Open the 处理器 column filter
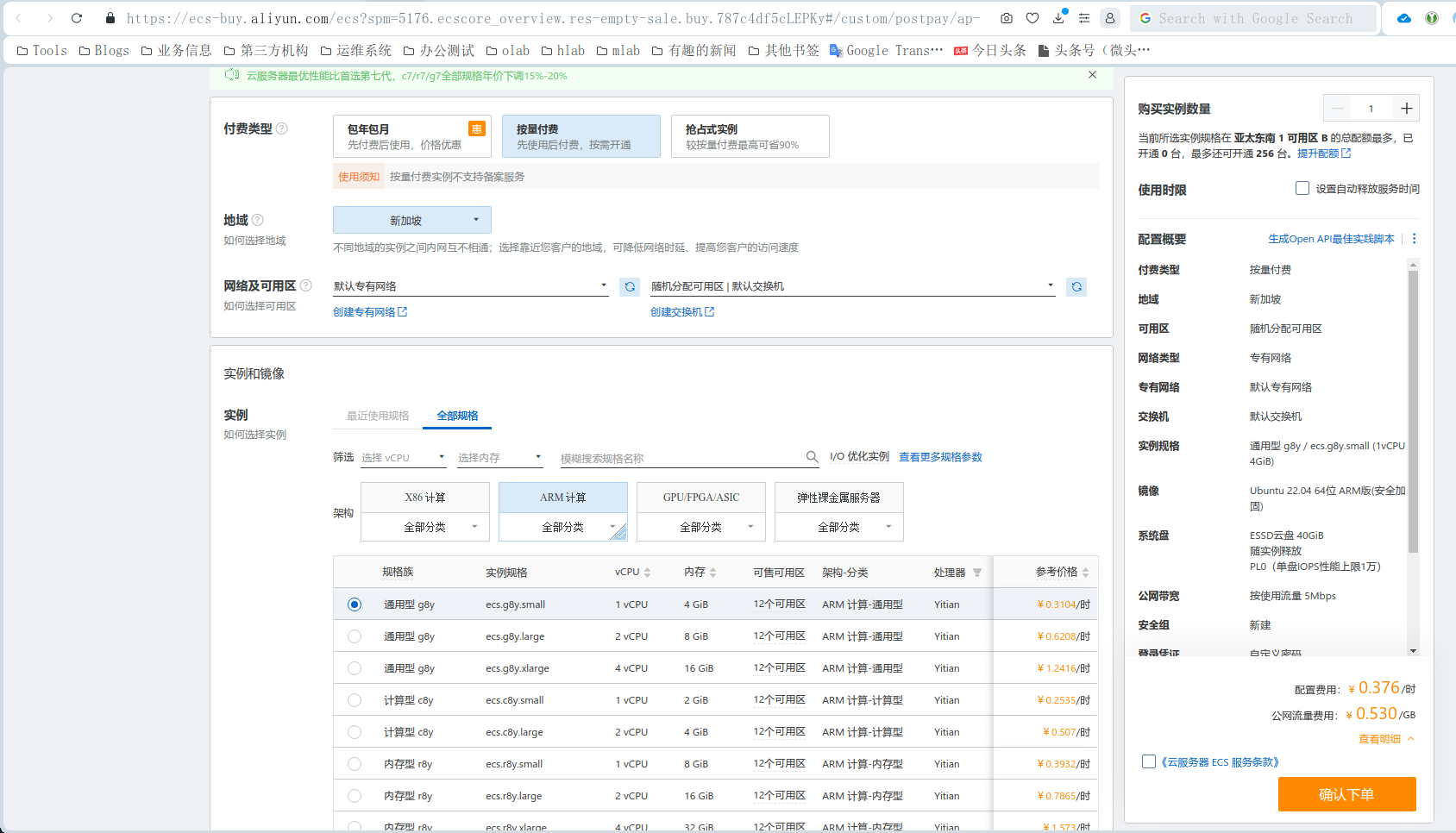This screenshot has height=833, width=1456. tap(977, 573)
